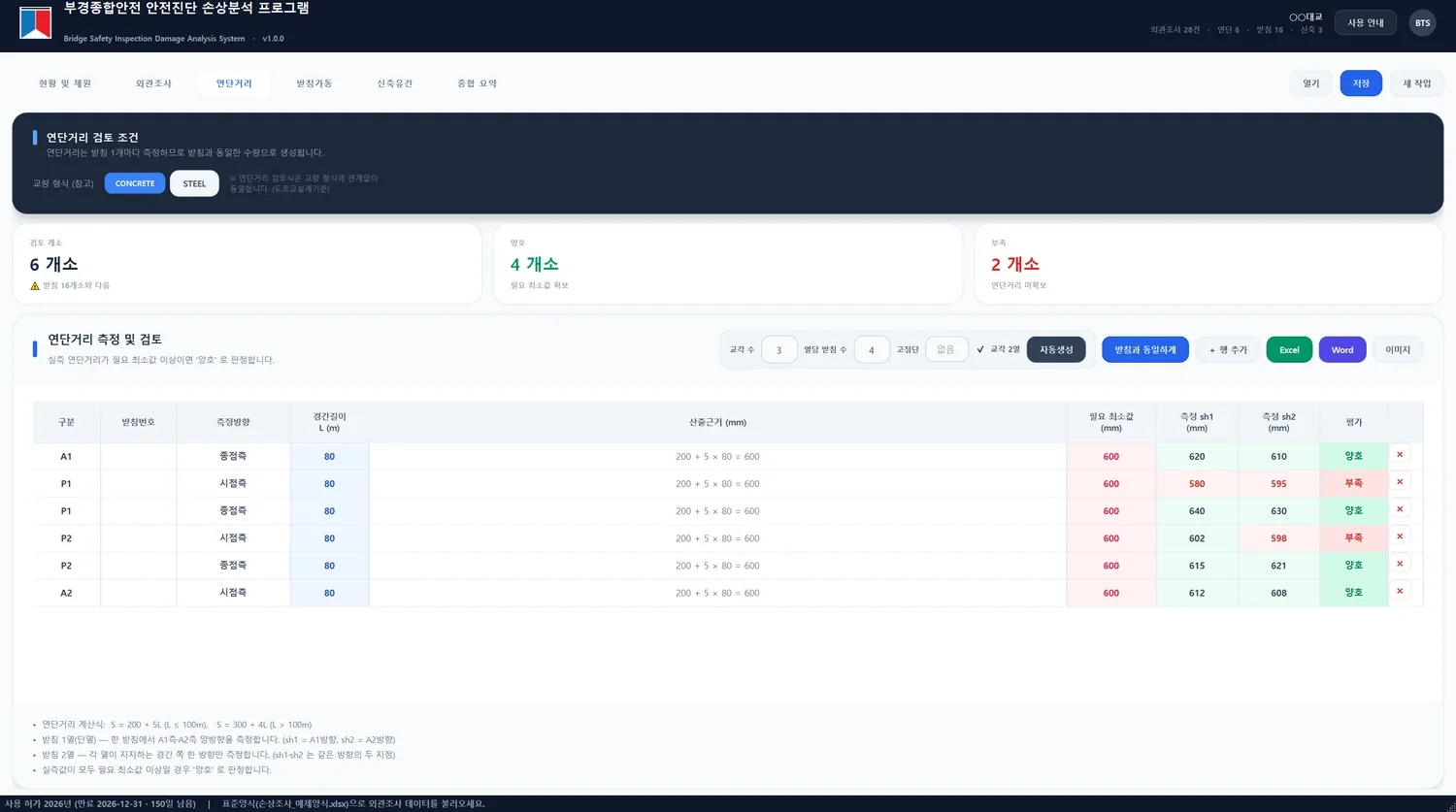Click the purple Word export button

click(x=1342, y=350)
